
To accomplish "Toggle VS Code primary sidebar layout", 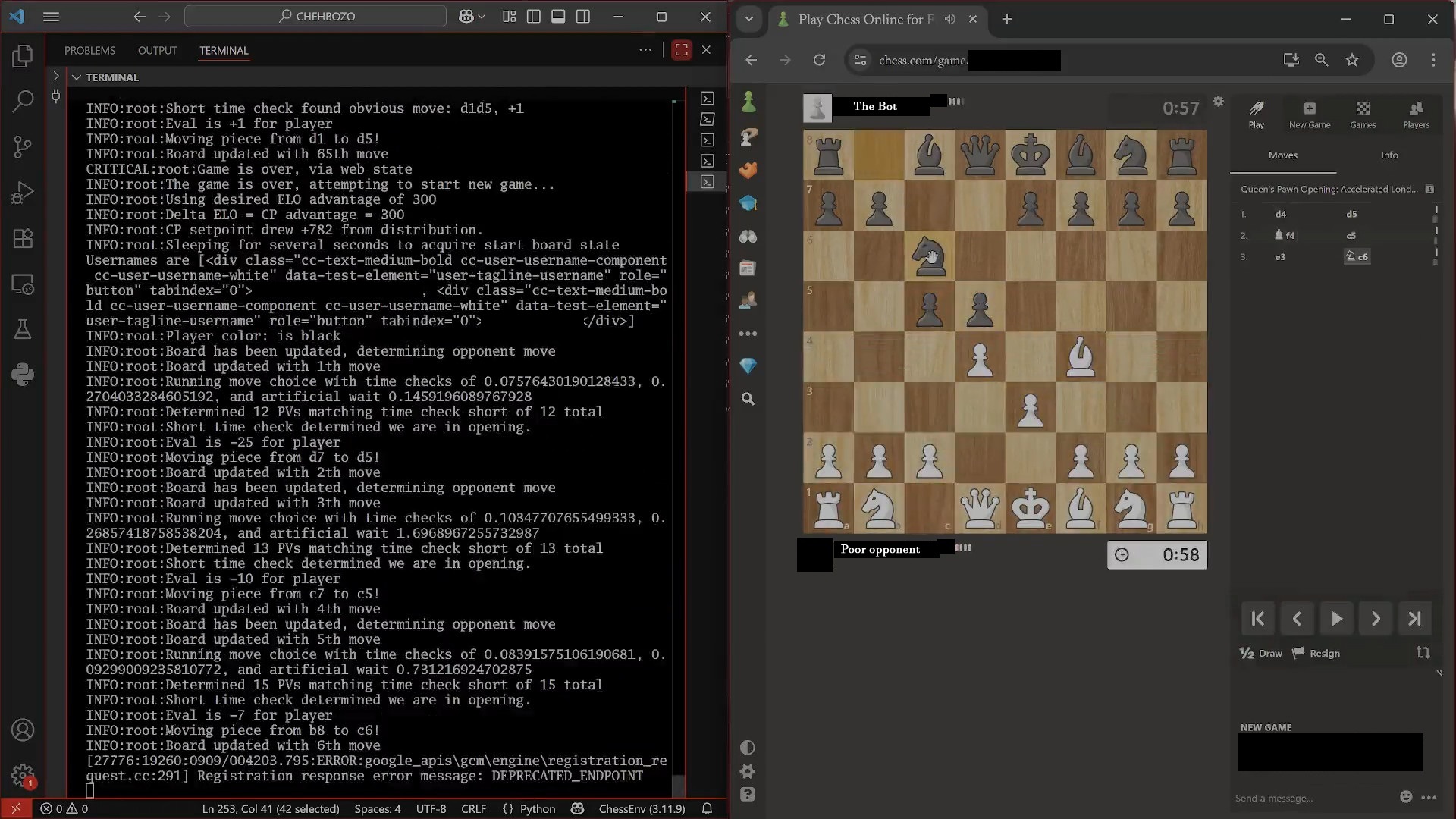I will tap(534, 17).
